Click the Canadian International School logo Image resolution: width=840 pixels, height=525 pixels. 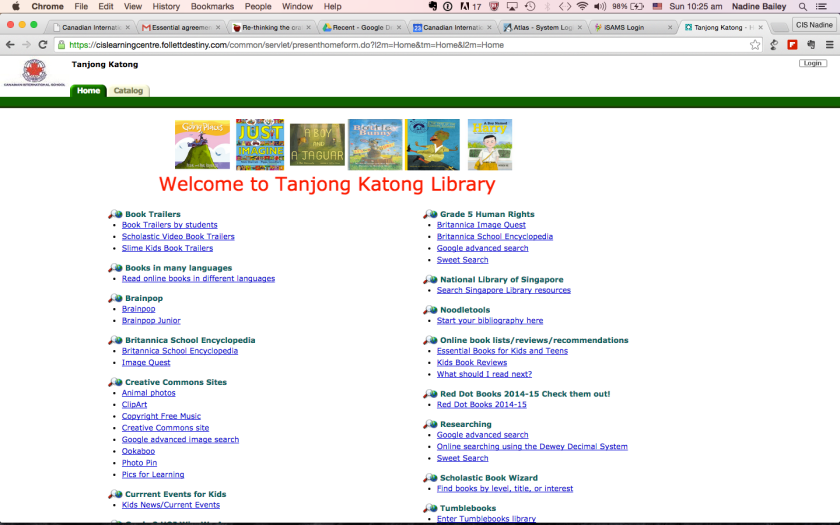click(34, 72)
